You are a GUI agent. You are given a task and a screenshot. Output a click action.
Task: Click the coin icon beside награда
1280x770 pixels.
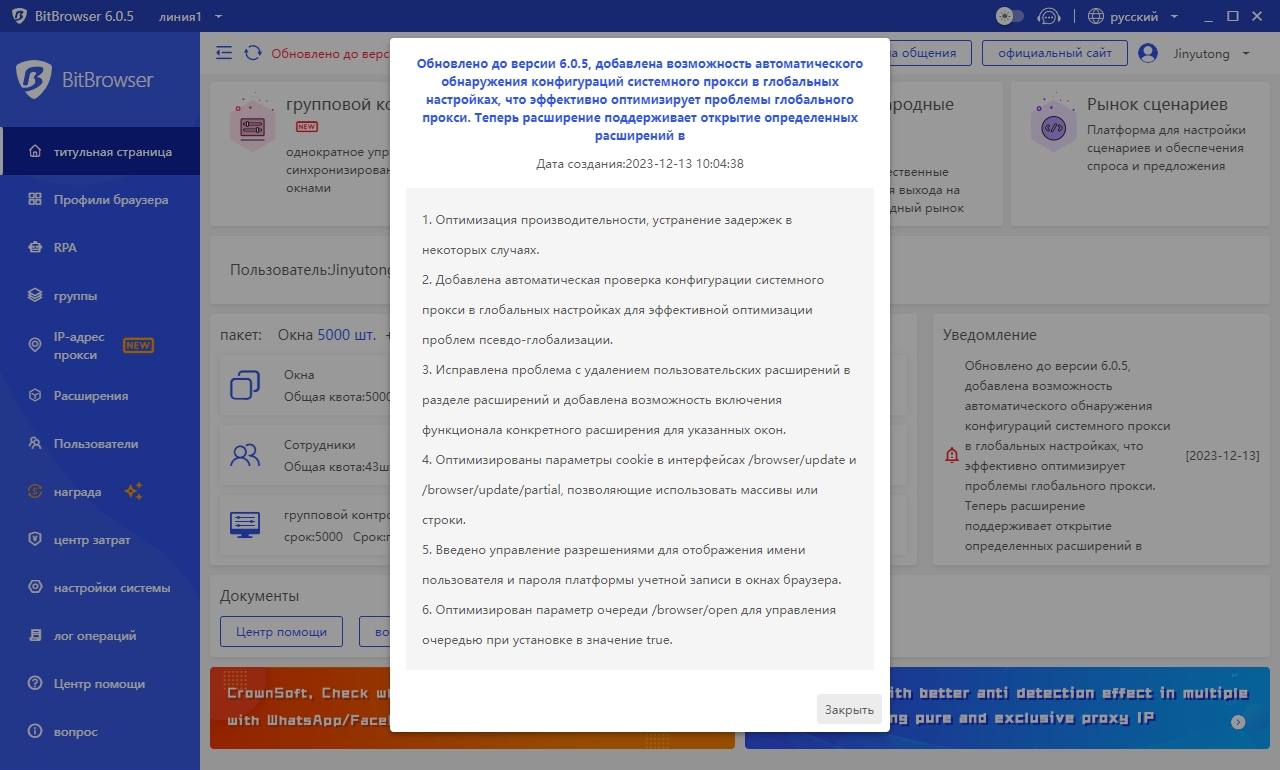pyautogui.click(x=35, y=492)
